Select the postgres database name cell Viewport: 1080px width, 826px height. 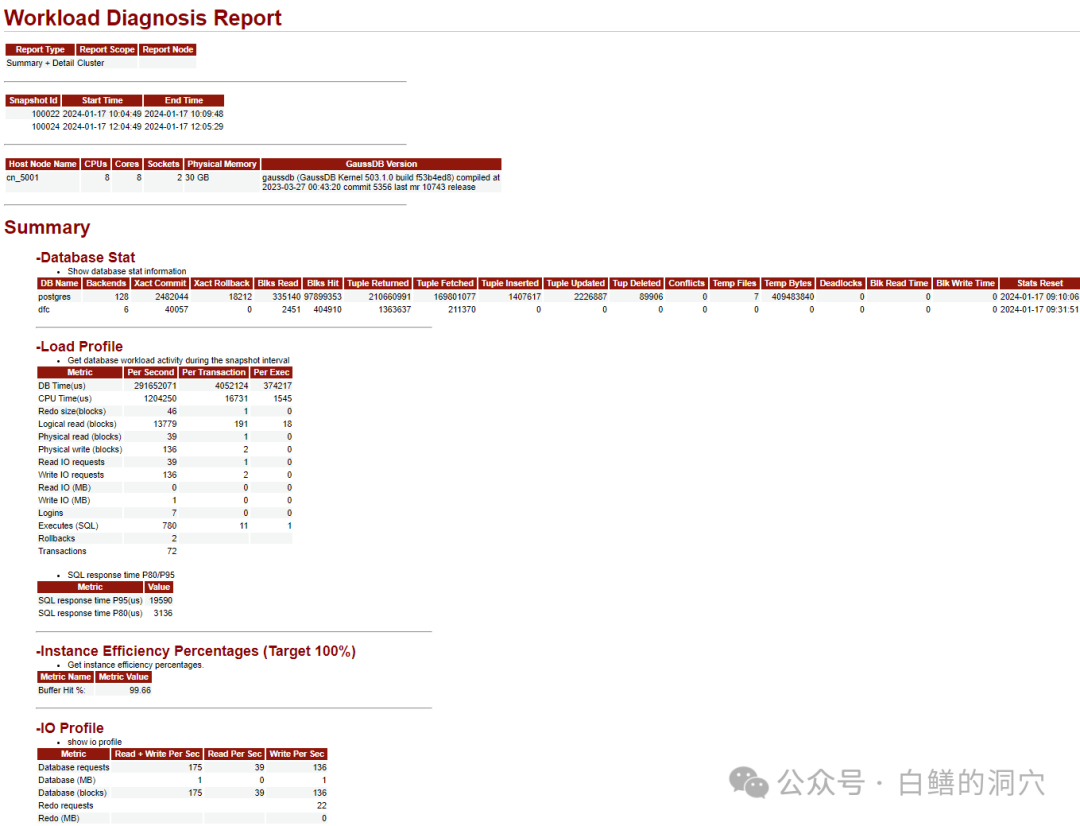click(x=54, y=297)
